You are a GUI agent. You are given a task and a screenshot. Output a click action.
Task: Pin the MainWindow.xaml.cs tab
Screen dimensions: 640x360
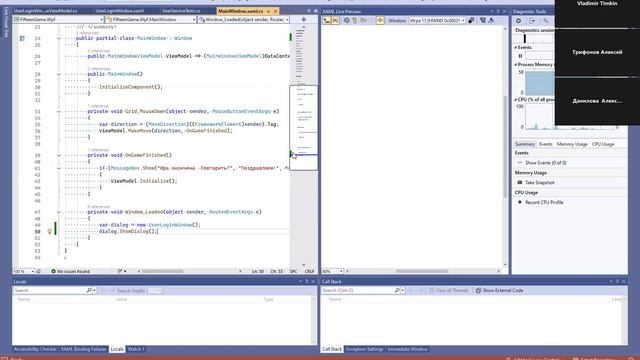tap(269, 11)
